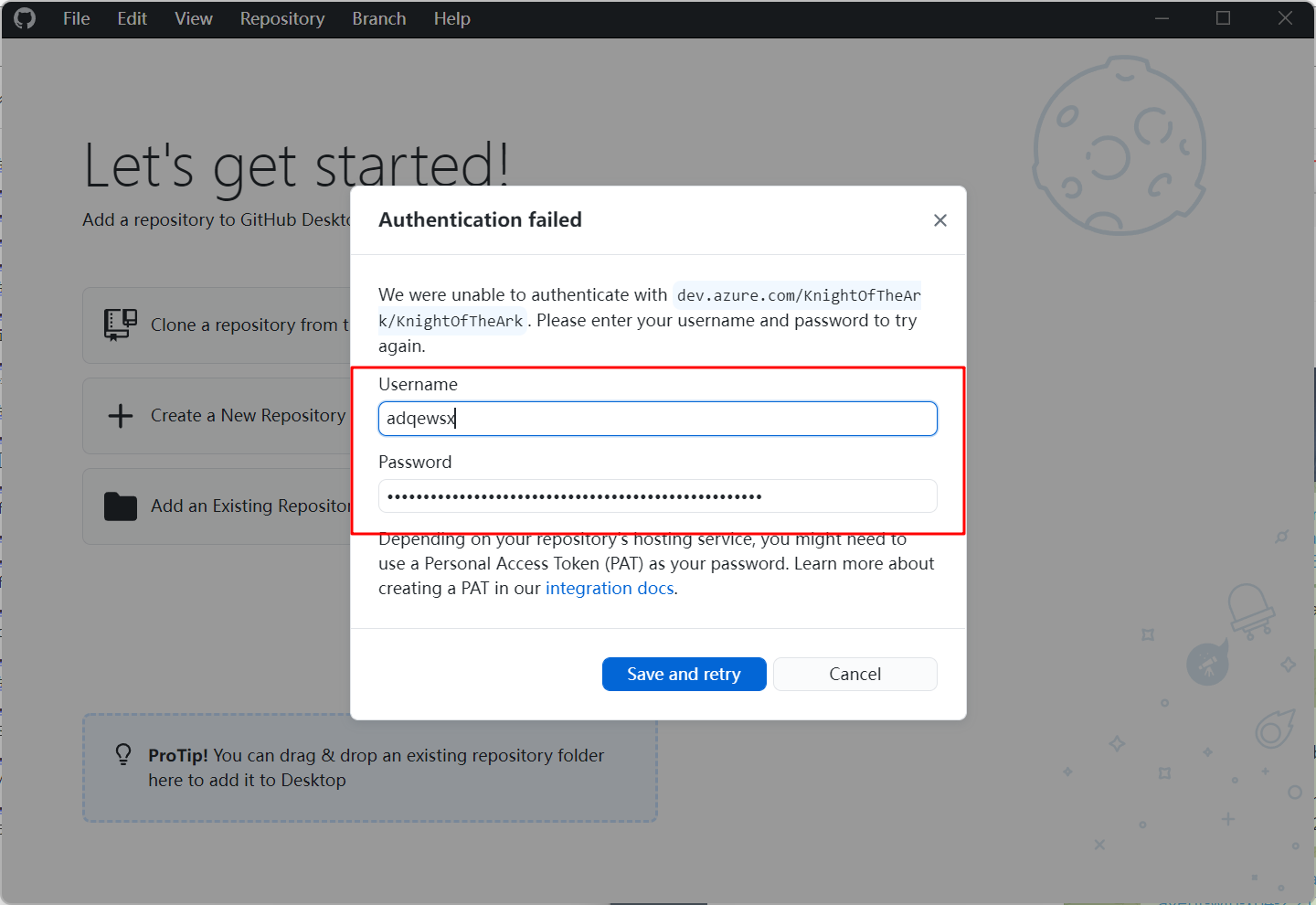Expand the Repository menu
Viewport: 1316px width, 905px height.
pos(282,18)
